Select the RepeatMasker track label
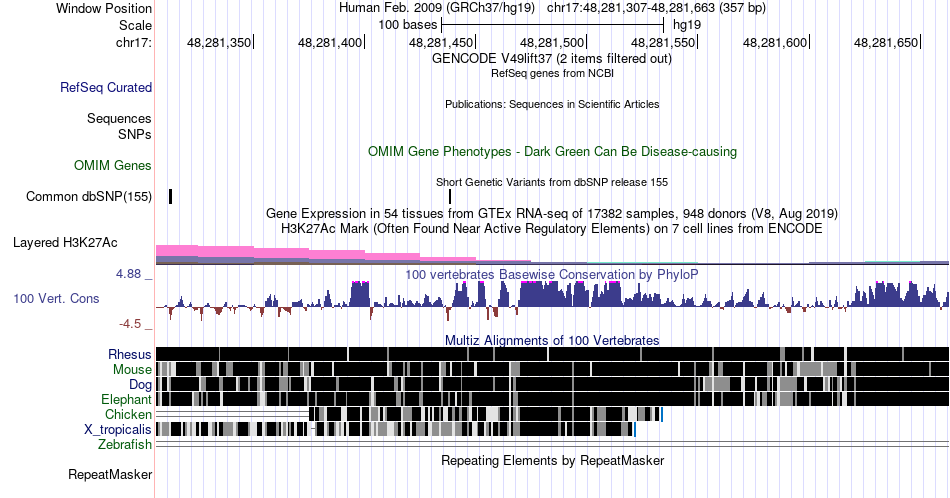This screenshot has height=498, width=950. 110,474
